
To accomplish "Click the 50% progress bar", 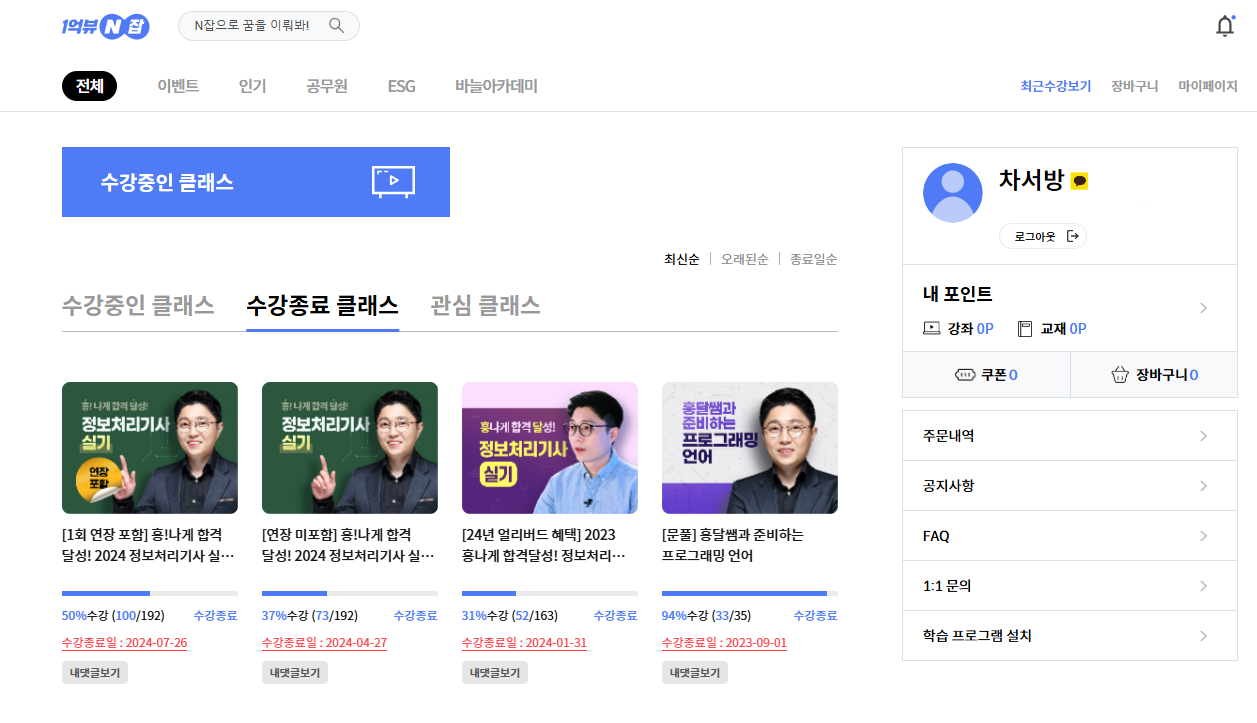I will pos(150,593).
